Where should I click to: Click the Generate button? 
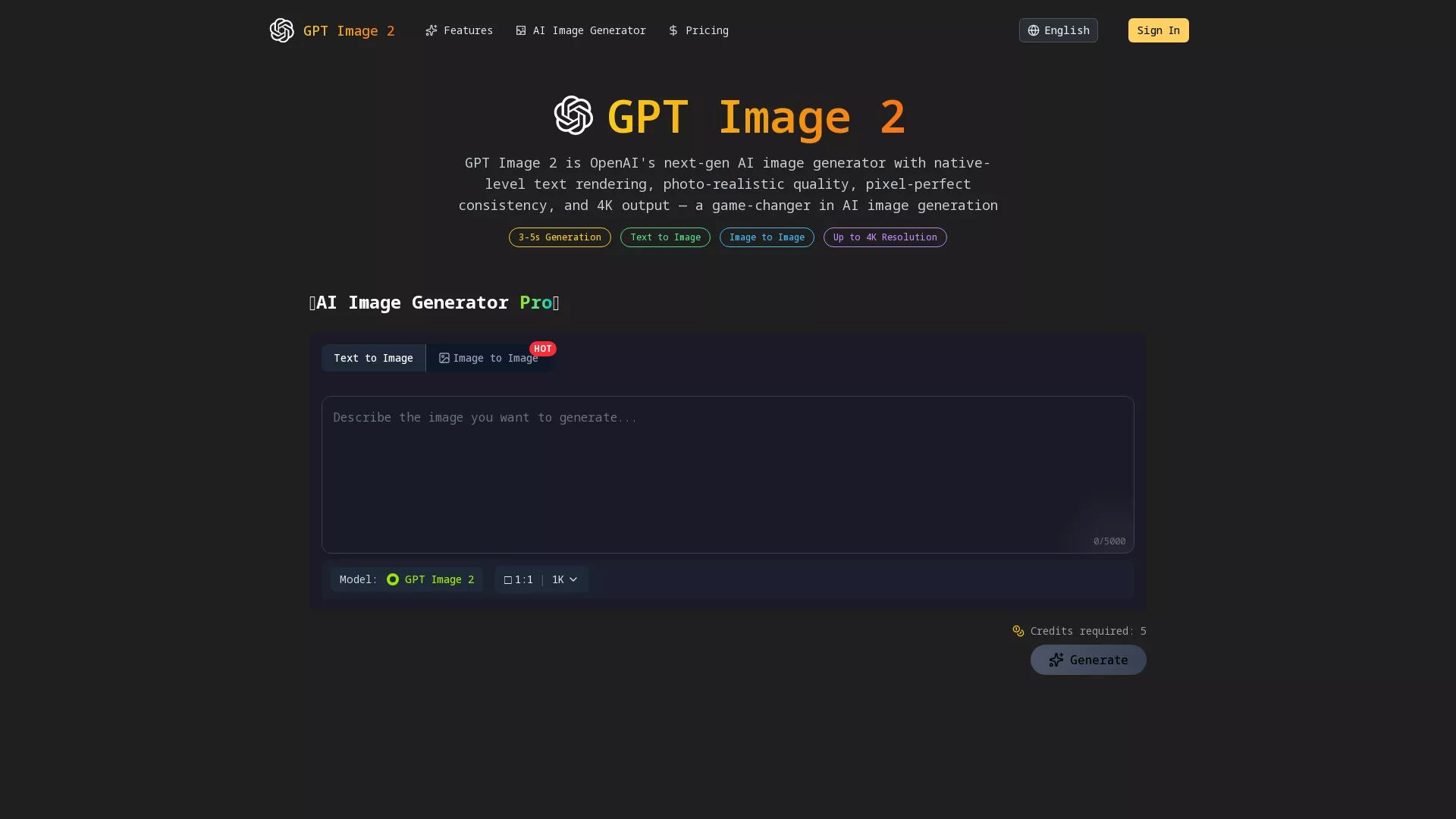click(x=1087, y=660)
